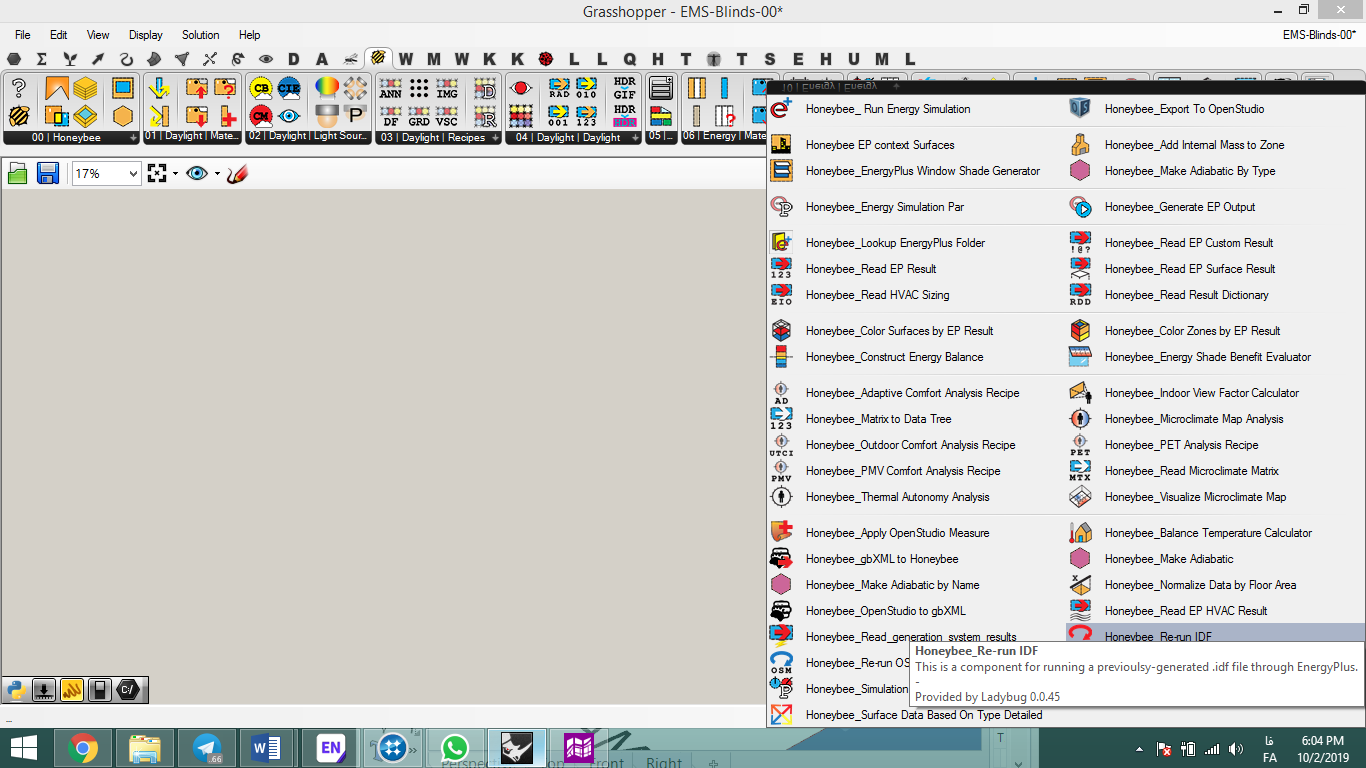
Task: Choose the CIE sky component icon
Action: coord(289,88)
